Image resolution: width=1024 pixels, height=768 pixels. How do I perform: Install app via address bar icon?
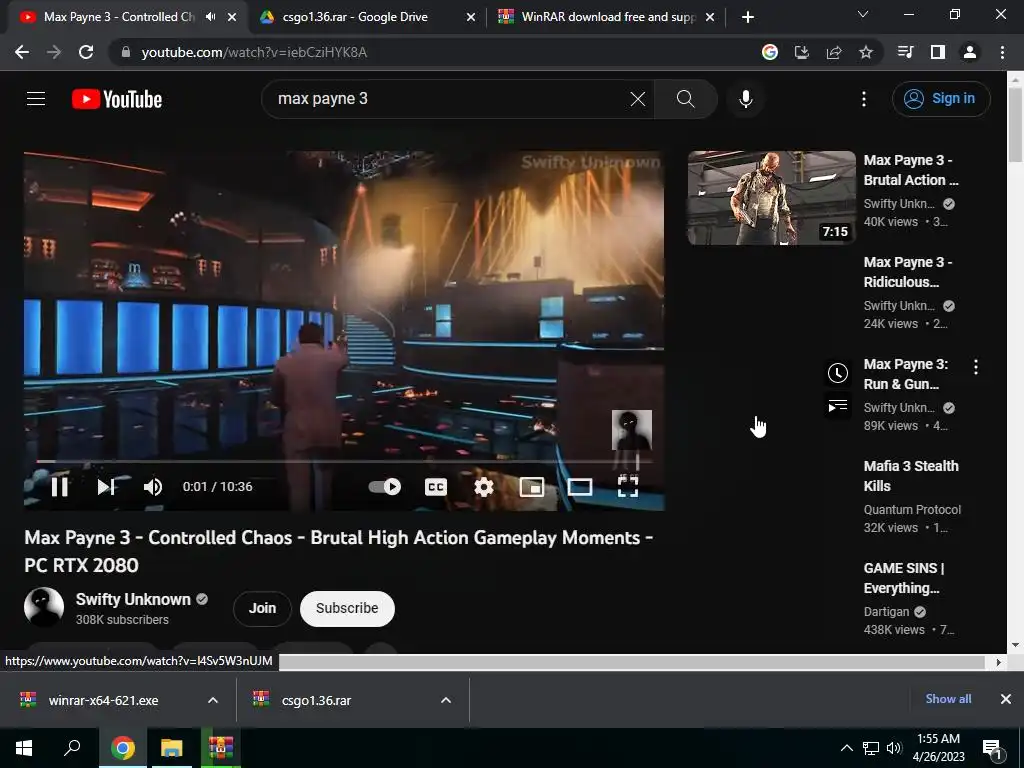[x=801, y=52]
